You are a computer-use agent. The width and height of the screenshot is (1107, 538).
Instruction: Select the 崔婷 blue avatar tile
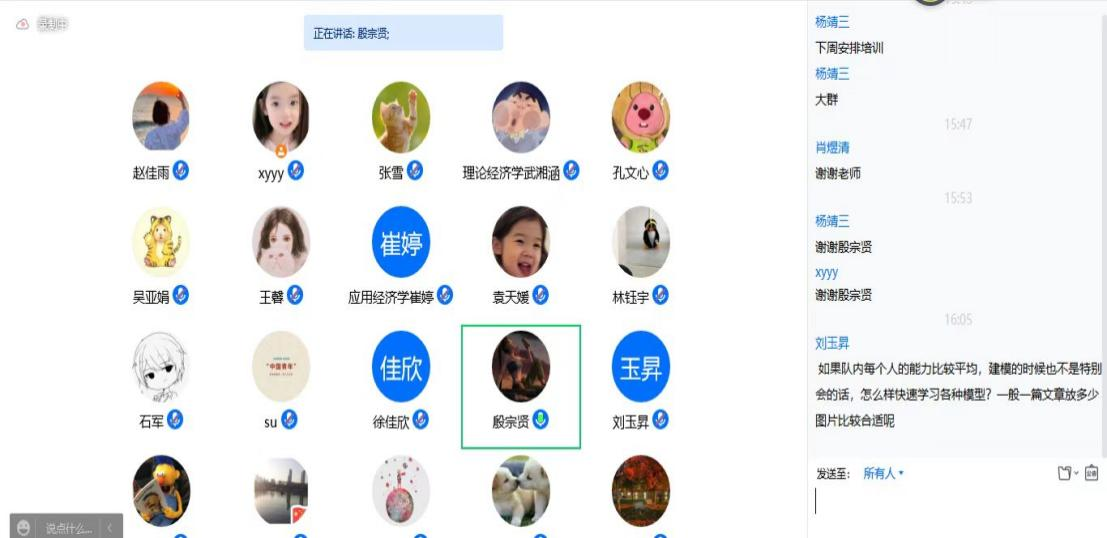pyautogui.click(x=401, y=242)
